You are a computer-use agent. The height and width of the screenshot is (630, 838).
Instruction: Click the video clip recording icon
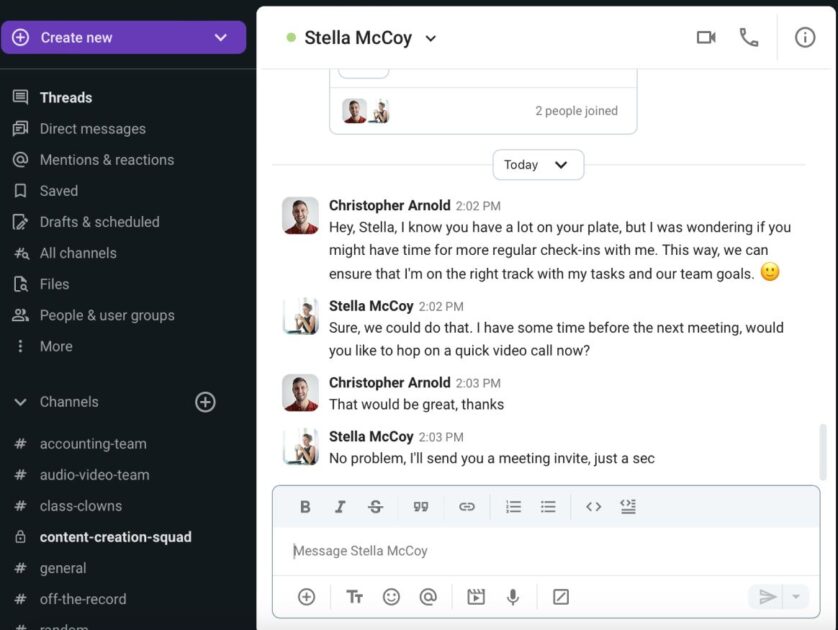click(475, 596)
